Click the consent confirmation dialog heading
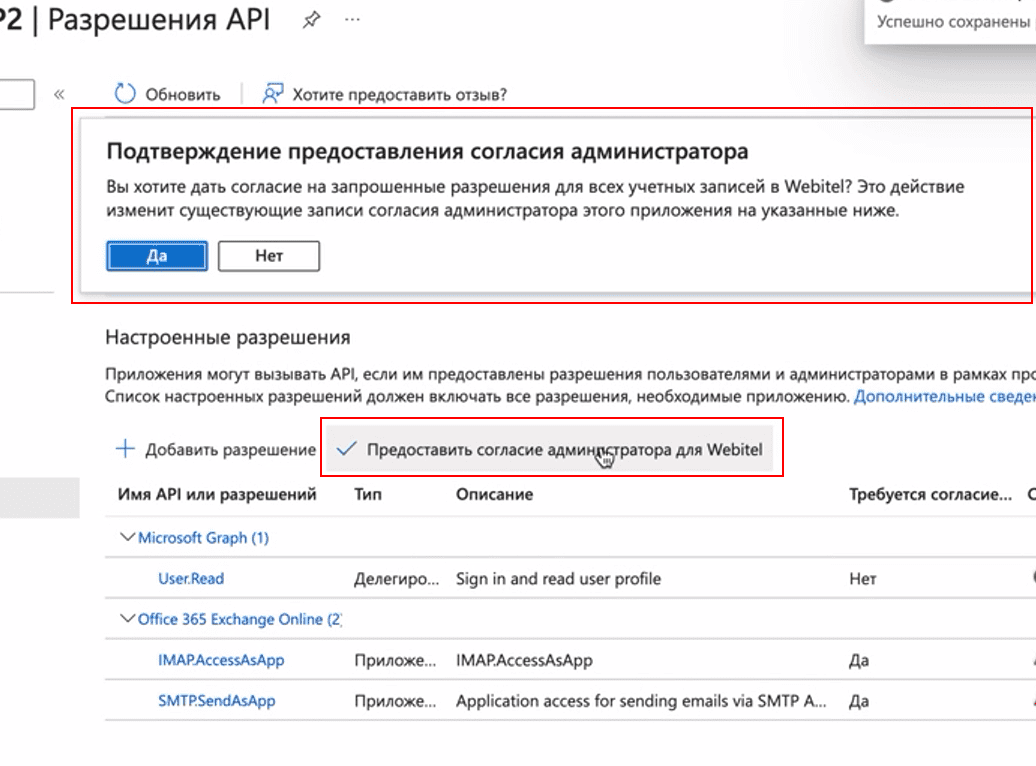This screenshot has height=766, width=1036. pyautogui.click(x=427, y=151)
